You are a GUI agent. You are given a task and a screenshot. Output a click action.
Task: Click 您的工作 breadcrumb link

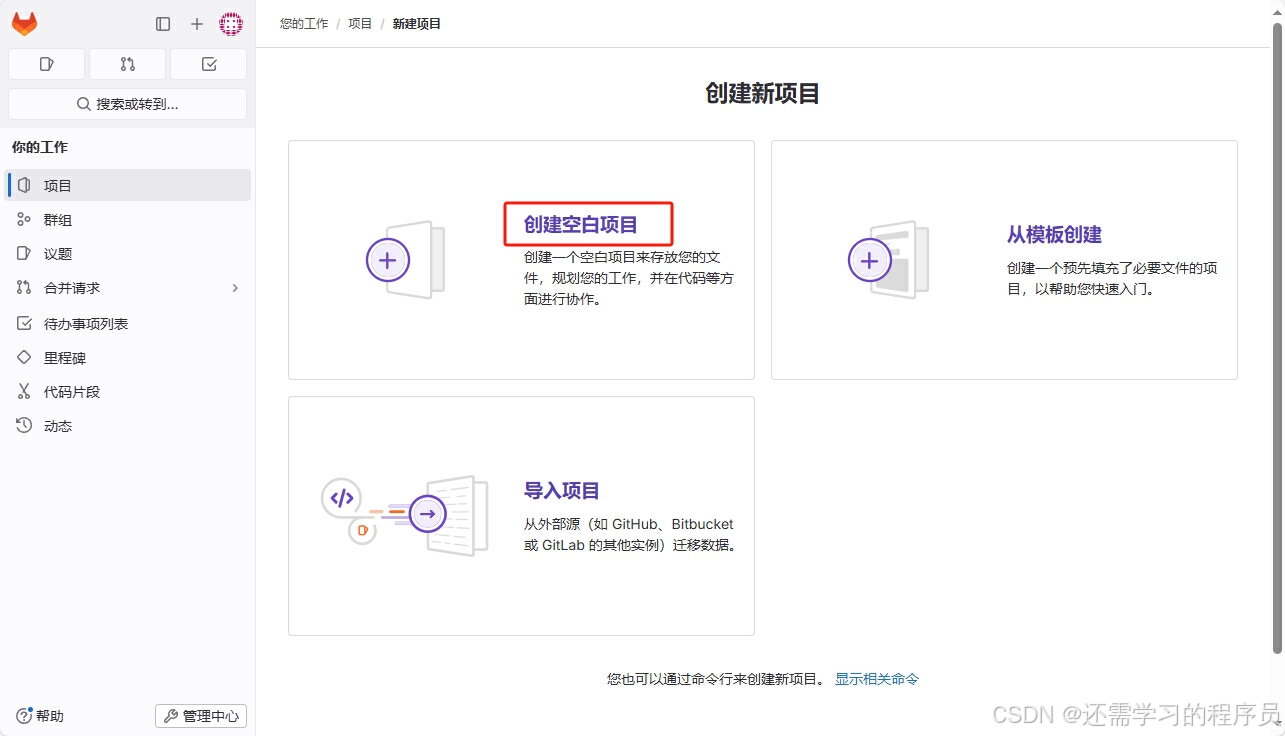pyautogui.click(x=304, y=23)
